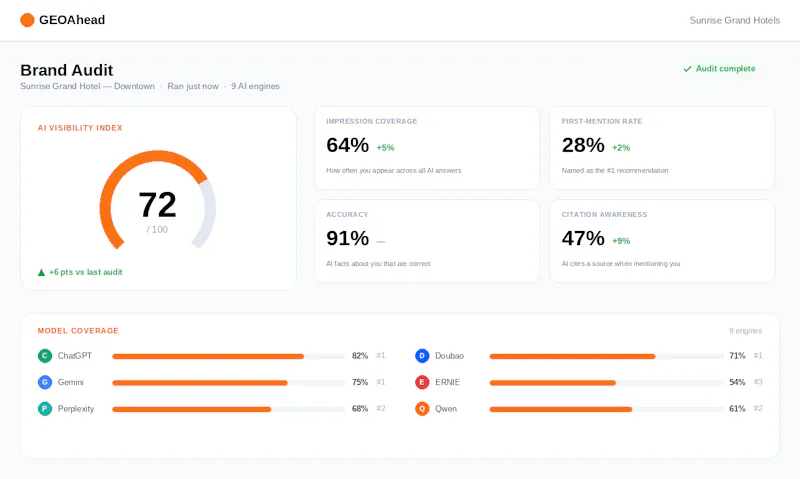Click the '+2%' first-mention change
This screenshot has height=479, width=800.
coord(621,148)
